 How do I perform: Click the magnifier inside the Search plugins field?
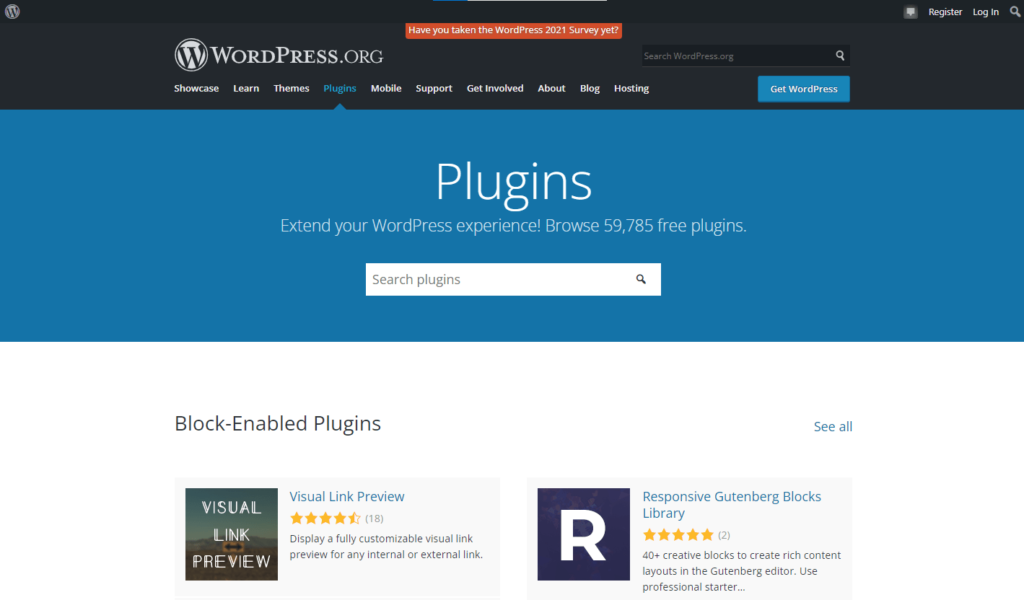coord(641,279)
